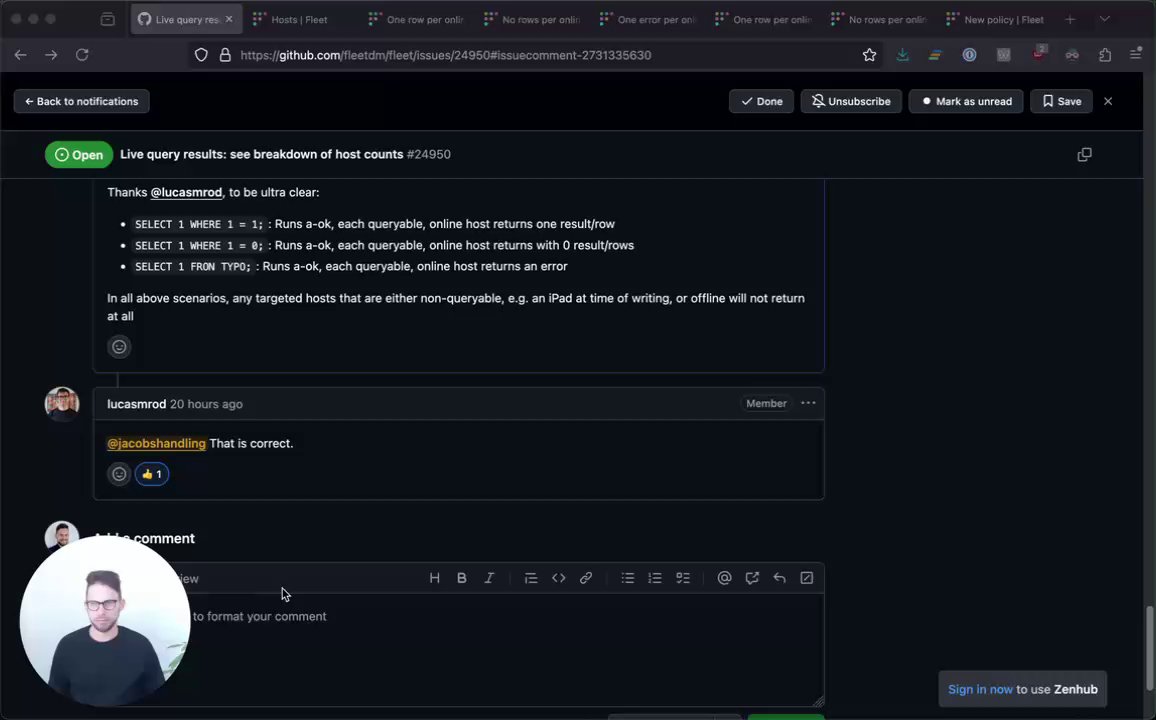The image size is (1156, 720).
Task: Mark notification as unread
Action: click(x=966, y=102)
